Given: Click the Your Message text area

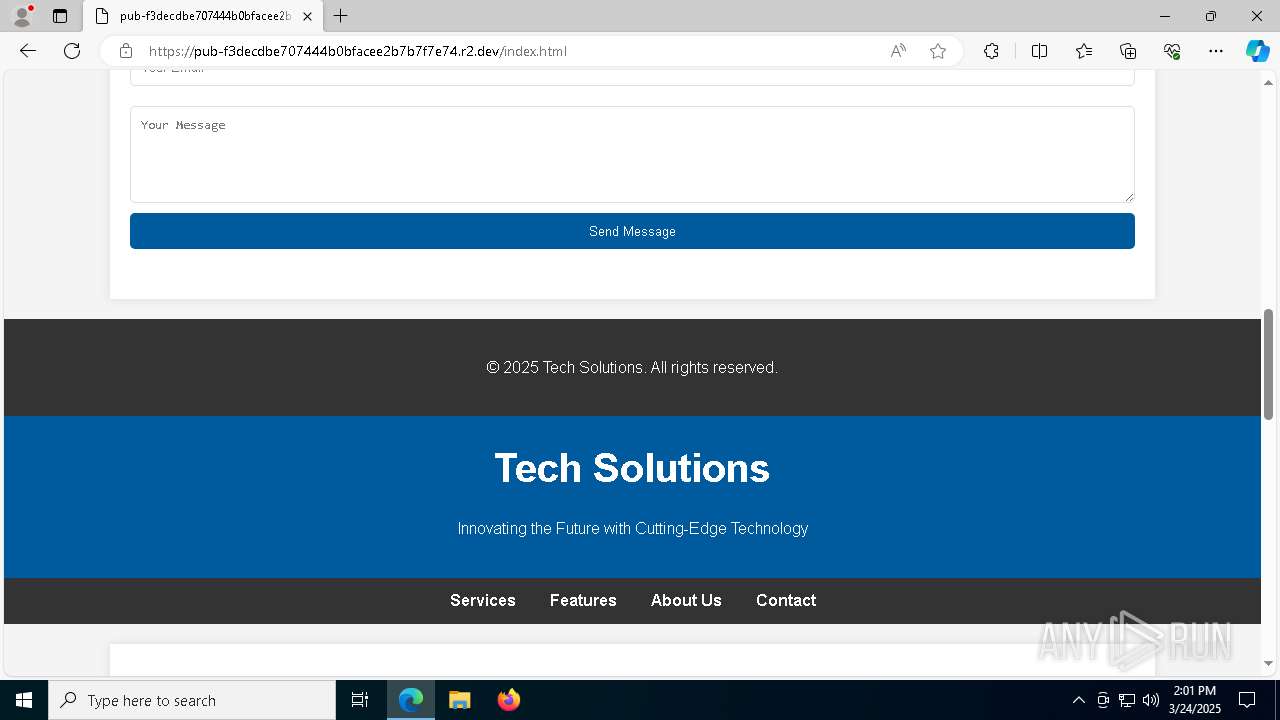Looking at the screenshot, I should [632, 155].
